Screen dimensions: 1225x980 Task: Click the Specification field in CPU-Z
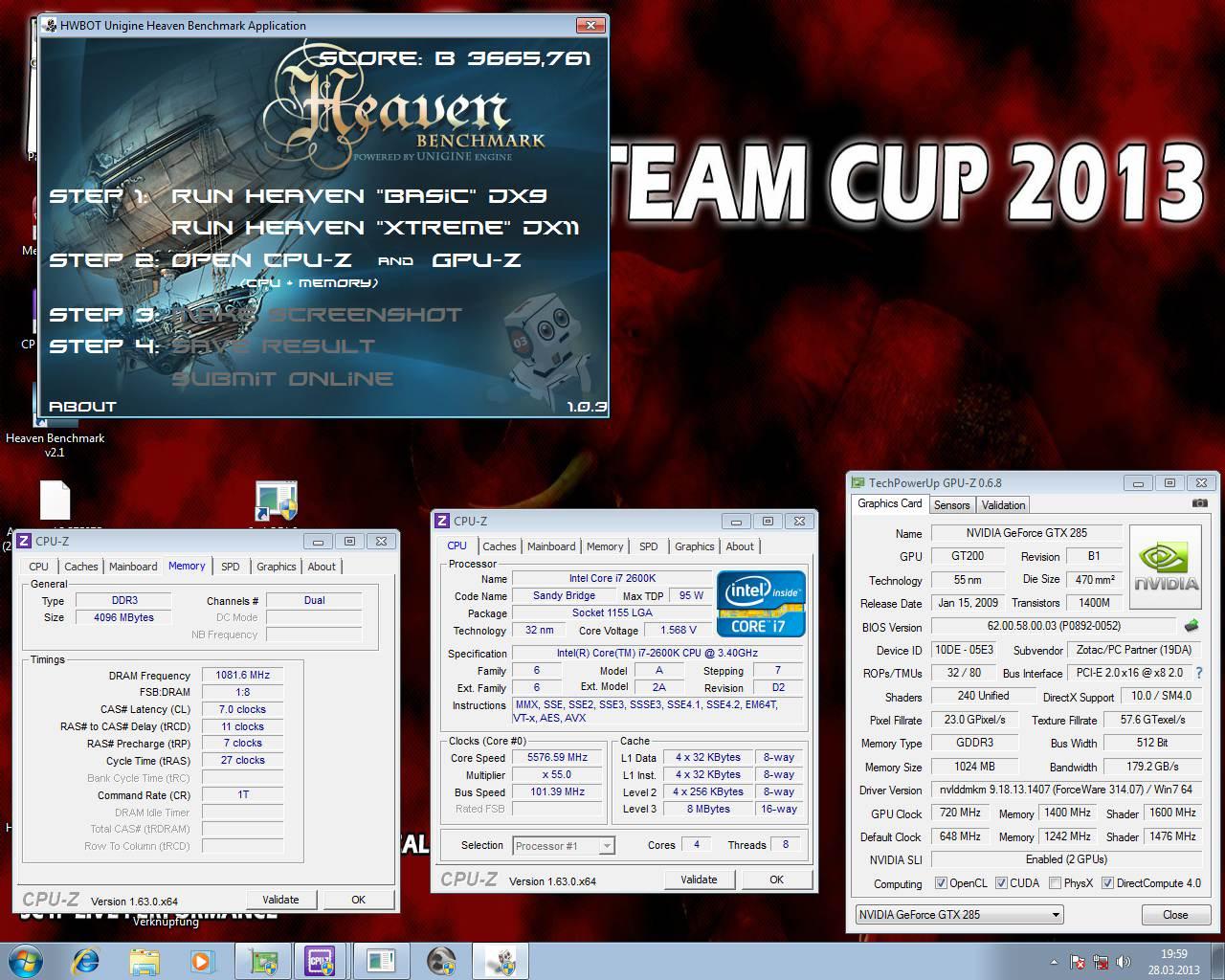(657, 653)
